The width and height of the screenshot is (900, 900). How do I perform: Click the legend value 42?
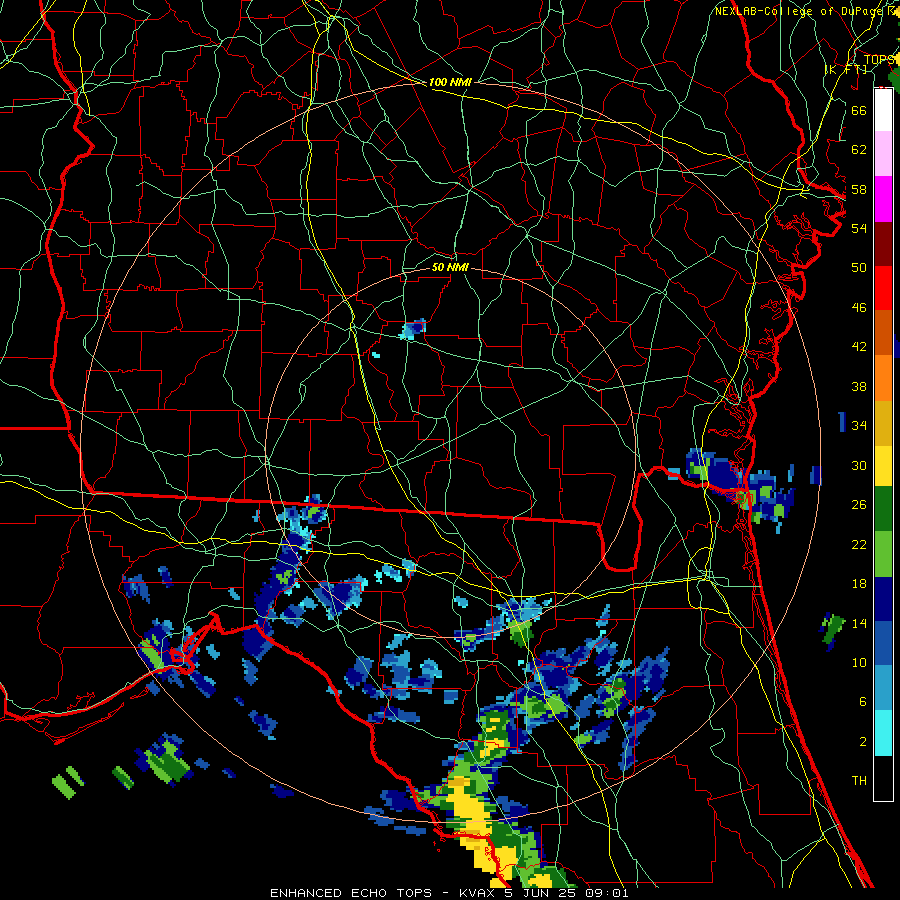tap(859, 347)
